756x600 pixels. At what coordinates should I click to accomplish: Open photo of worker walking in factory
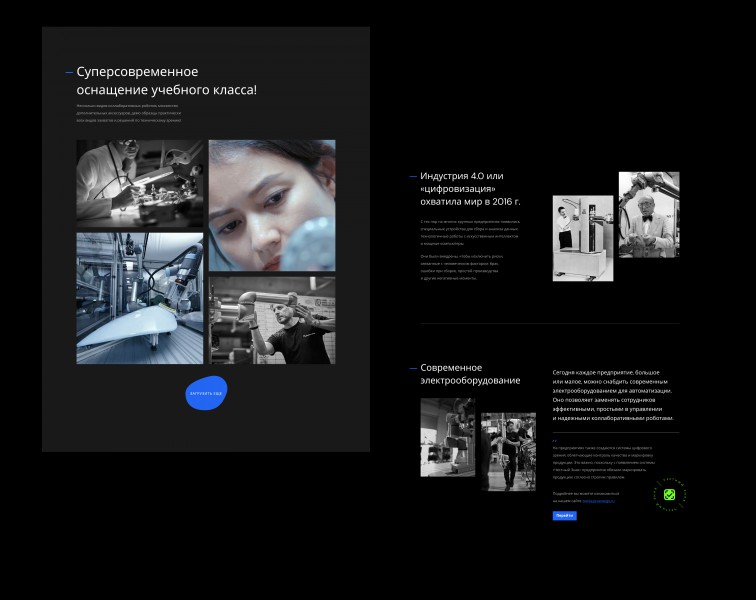508,452
